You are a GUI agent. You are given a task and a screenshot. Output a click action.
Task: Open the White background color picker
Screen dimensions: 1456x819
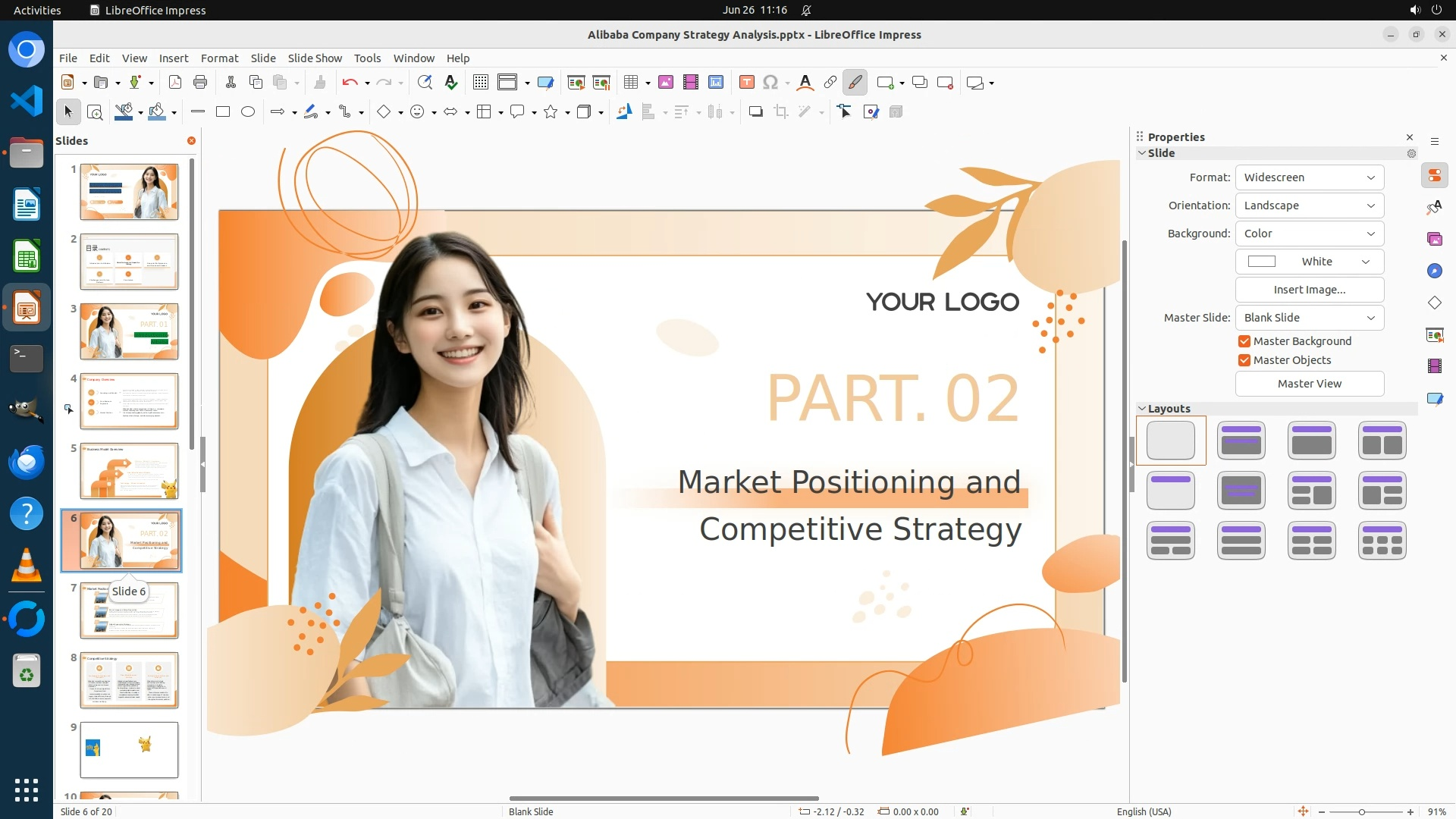[1309, 262]
